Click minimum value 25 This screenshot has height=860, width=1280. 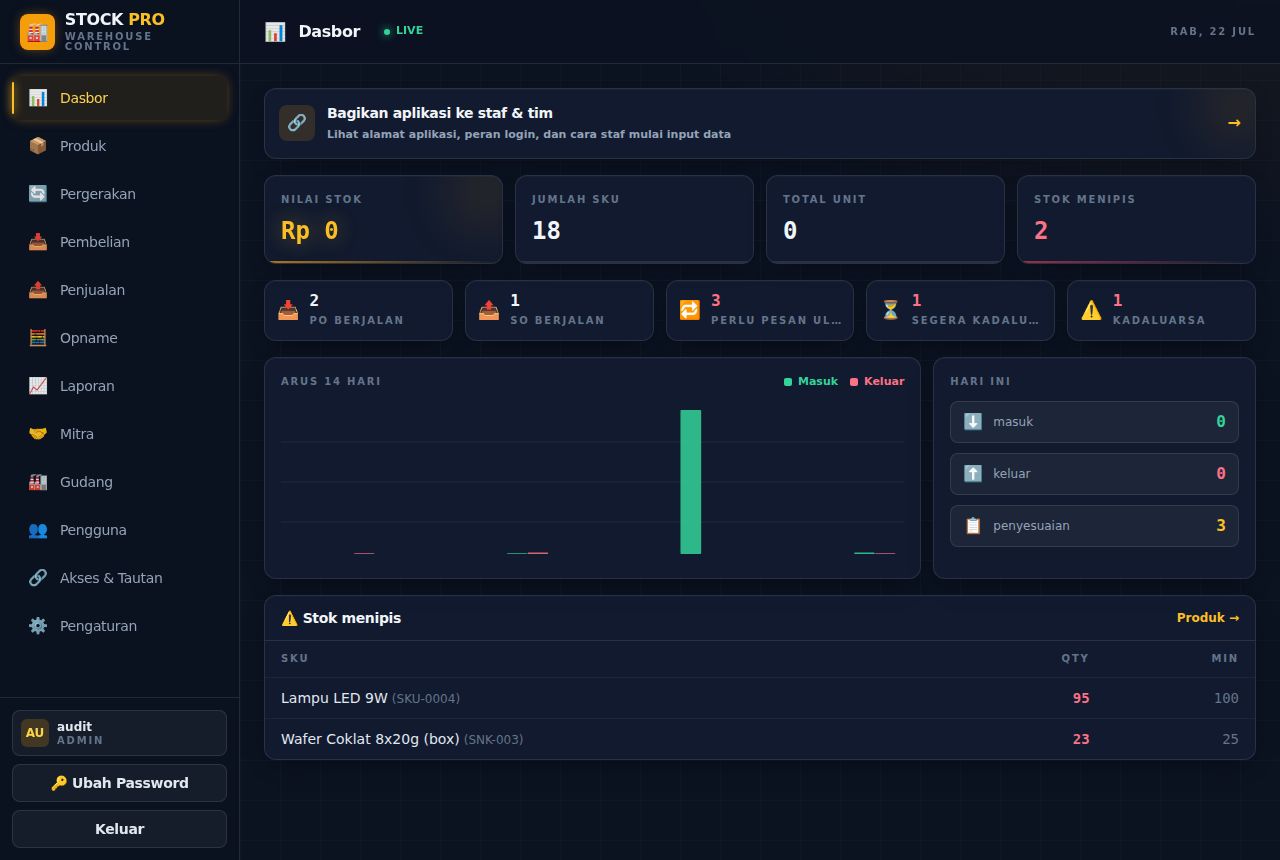point(1230,739)
